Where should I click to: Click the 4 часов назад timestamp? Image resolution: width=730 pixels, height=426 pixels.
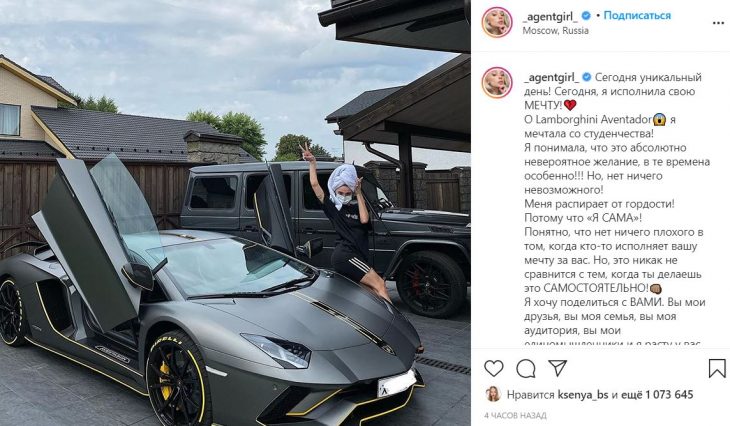pos(515,415)
